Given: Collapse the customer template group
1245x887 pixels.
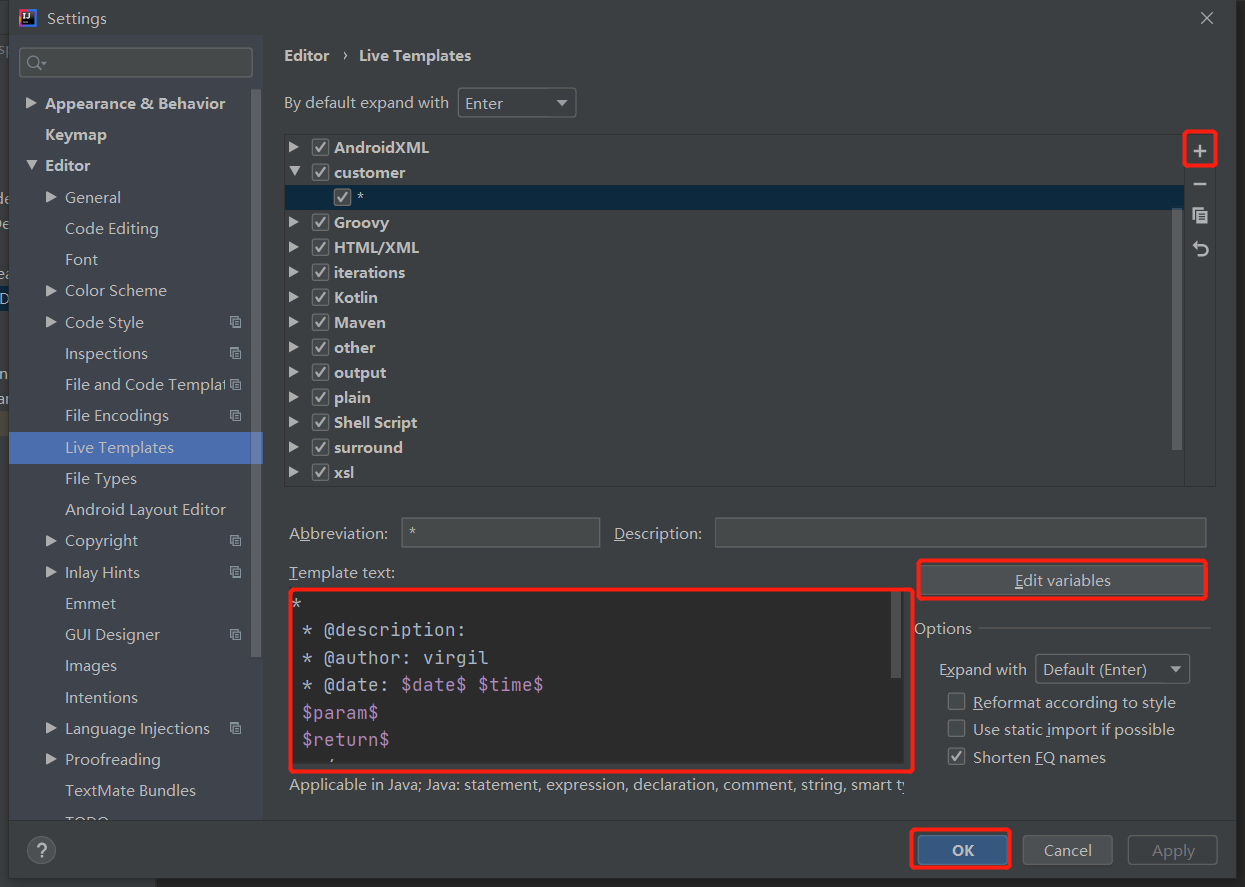Looking at the screenshot, I should point(294,172).
